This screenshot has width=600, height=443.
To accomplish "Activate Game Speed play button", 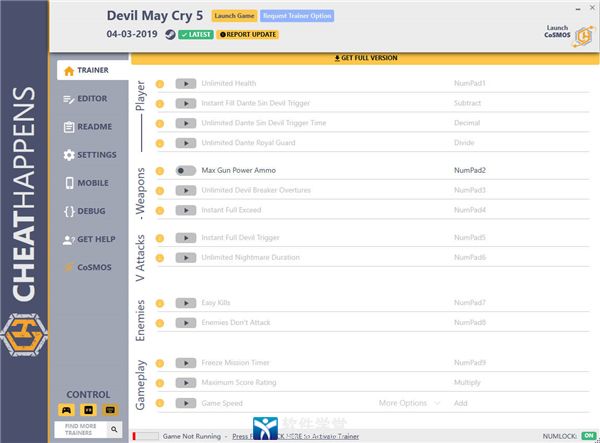I will pos(186,403).
